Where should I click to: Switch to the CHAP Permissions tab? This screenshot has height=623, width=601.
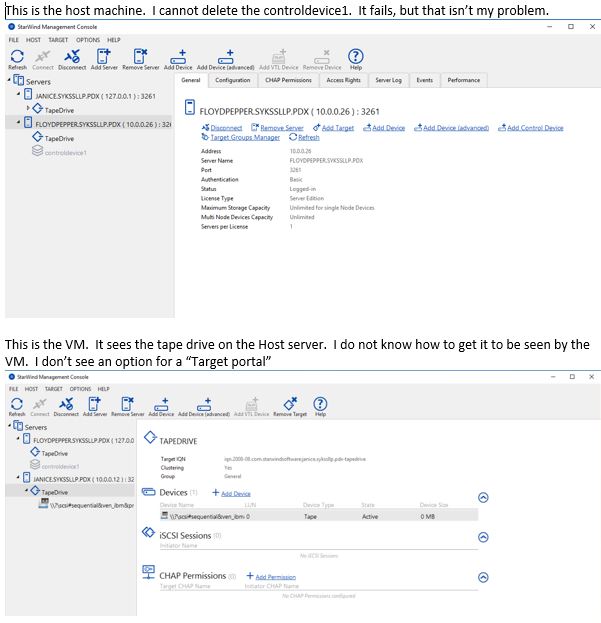288,80
